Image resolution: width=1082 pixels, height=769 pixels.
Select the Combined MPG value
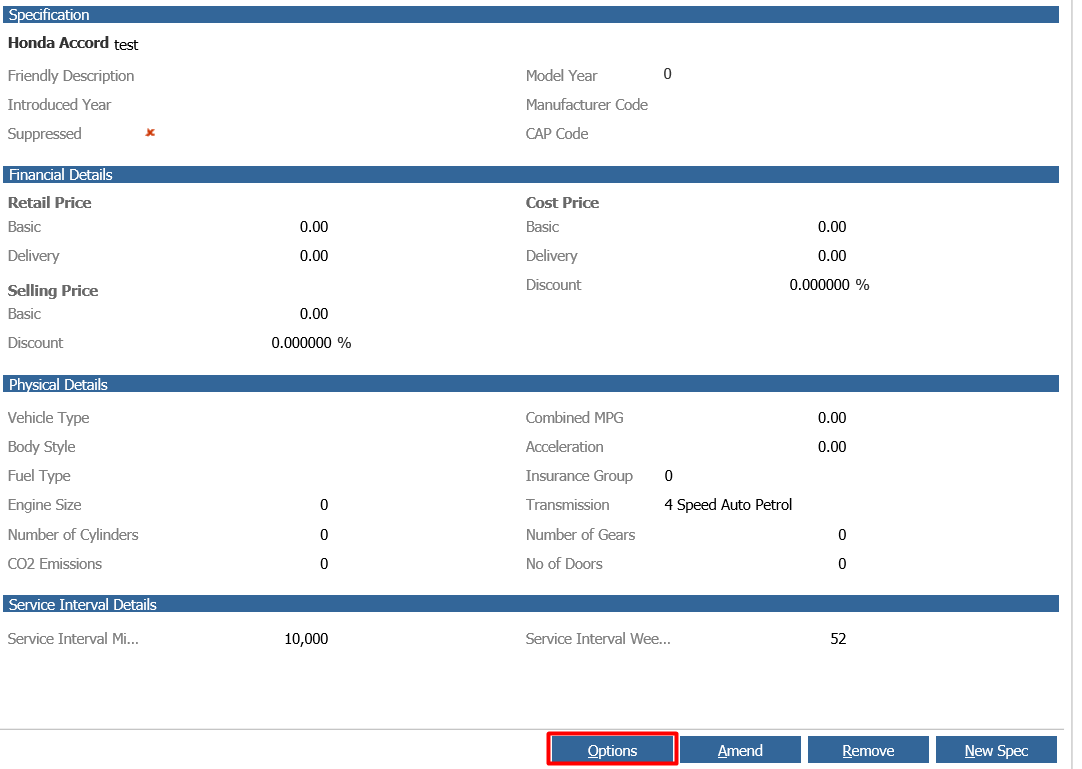coord(831,417)
